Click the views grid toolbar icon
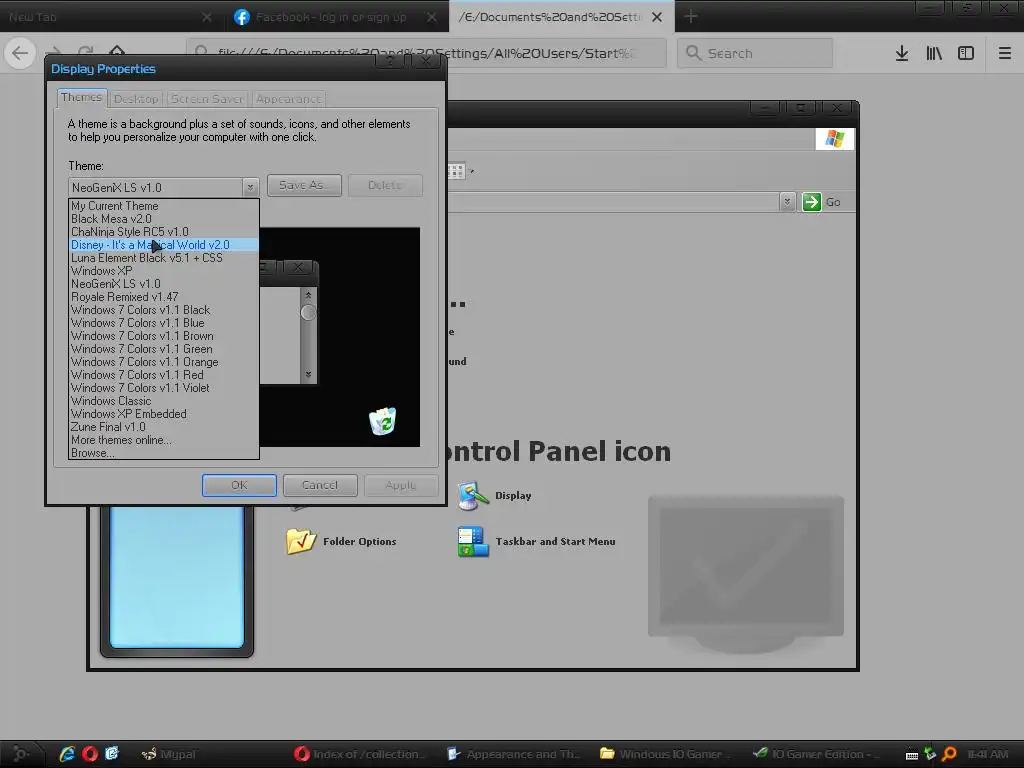 tap(456, 171)
